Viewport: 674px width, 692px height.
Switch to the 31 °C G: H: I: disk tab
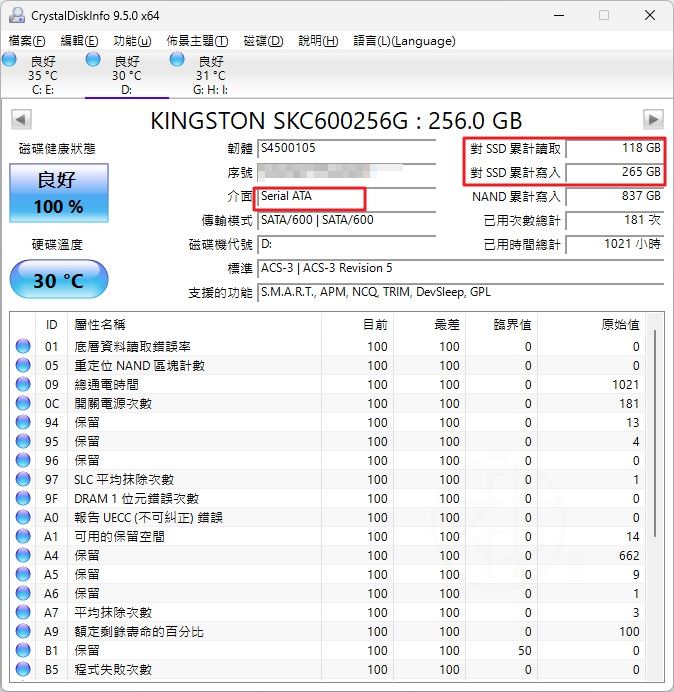tap(211, 74)
